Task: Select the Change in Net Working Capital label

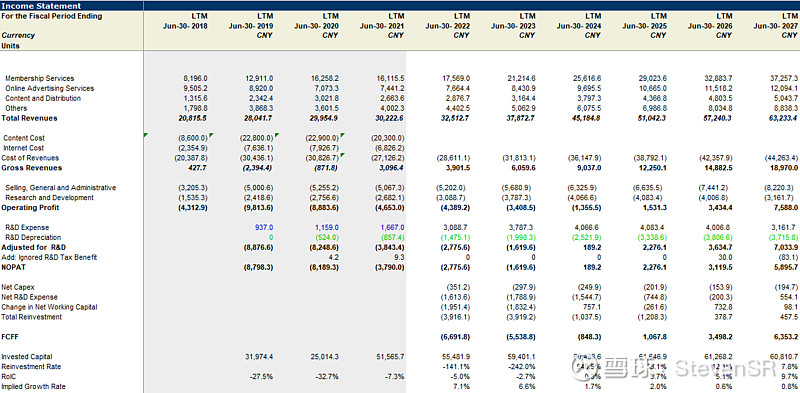Action: pyautogui.click(x=49, y=307)
